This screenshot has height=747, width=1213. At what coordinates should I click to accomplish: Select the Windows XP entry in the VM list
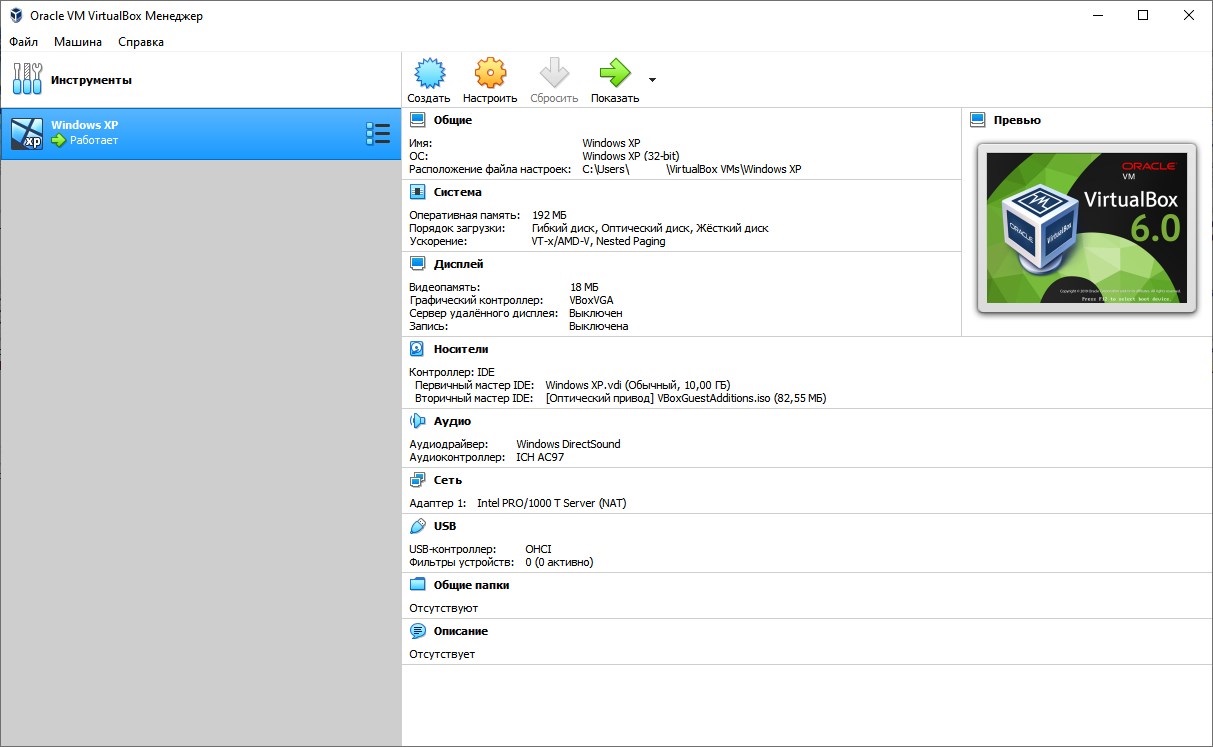[x=200, y=134]
